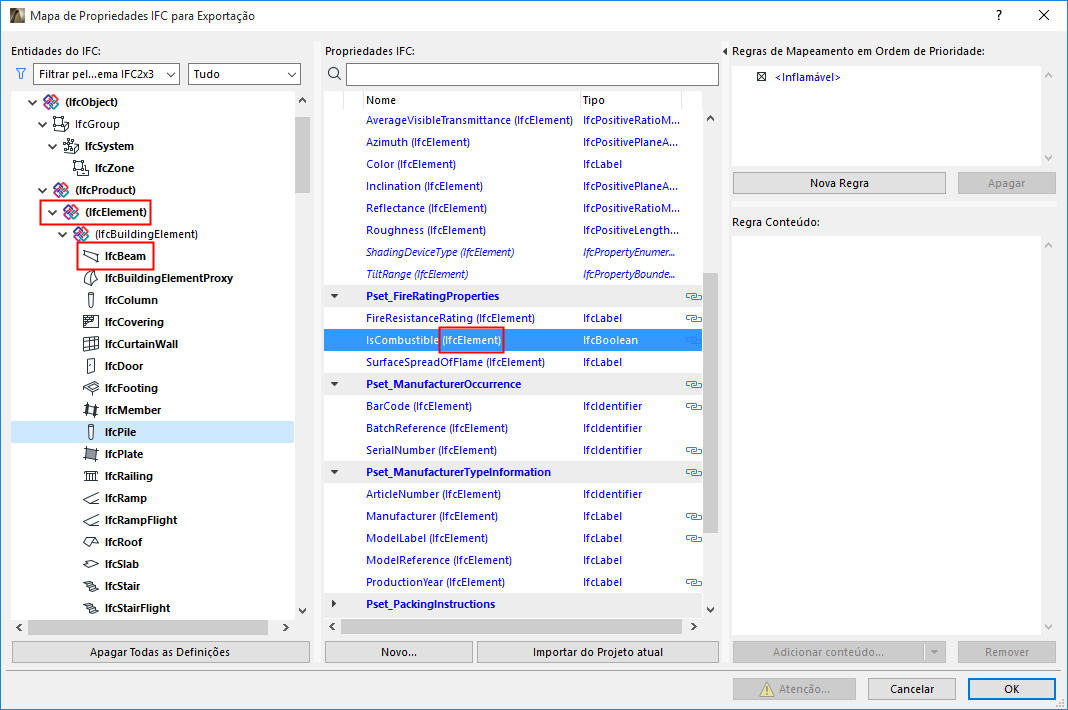Click the IfcStair icon
Image resolution: width=1068 pixels, height=710 pixels.
91,586
